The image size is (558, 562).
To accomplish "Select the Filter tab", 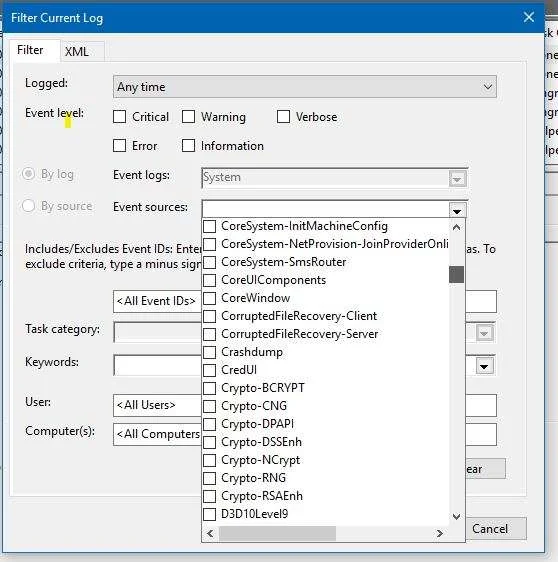I will click(x=30, y=50).
